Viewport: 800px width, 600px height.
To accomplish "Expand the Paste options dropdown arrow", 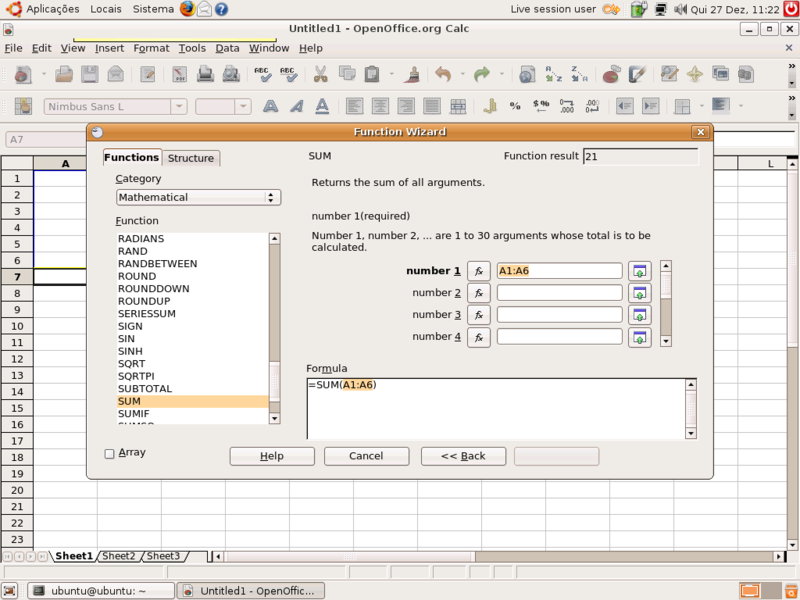I will 391,74.
